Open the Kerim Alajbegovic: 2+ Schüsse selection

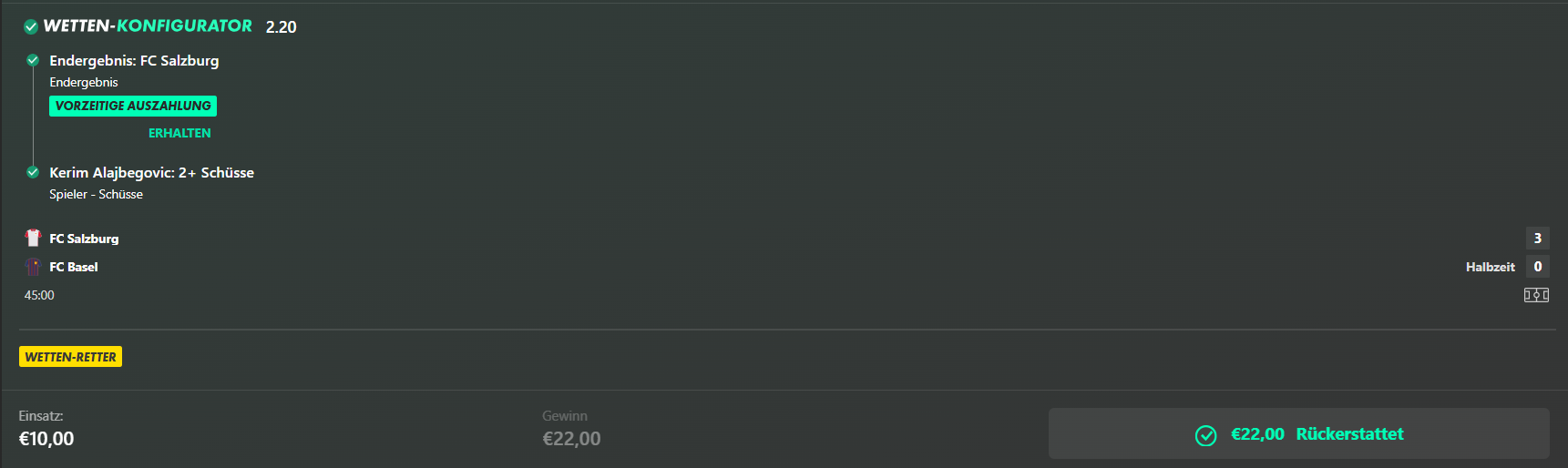click(x=151, y=172)
